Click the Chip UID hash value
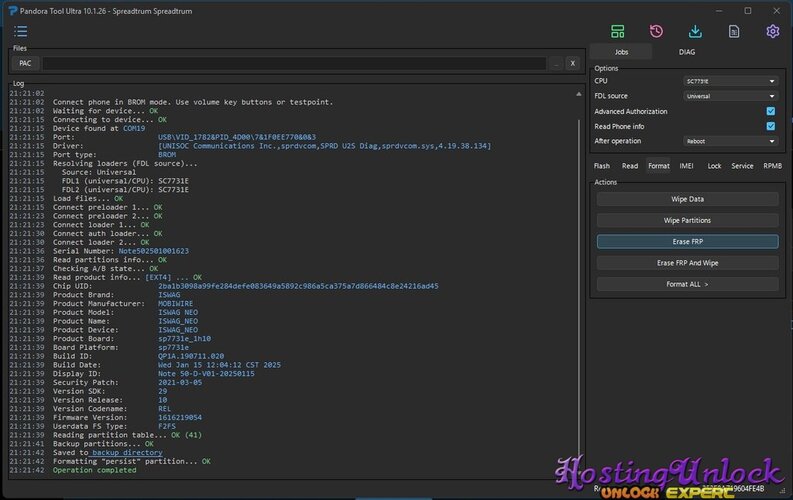Viewport: 793px width, 500px height. point(298,286)
